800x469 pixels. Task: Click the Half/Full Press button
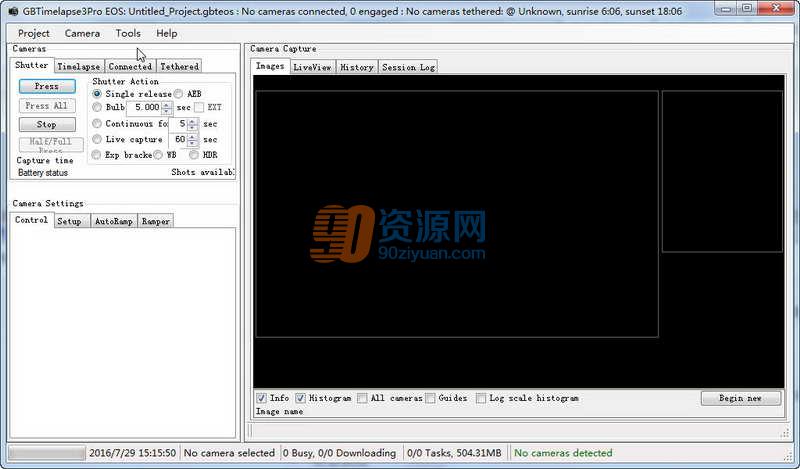point(51,145)
